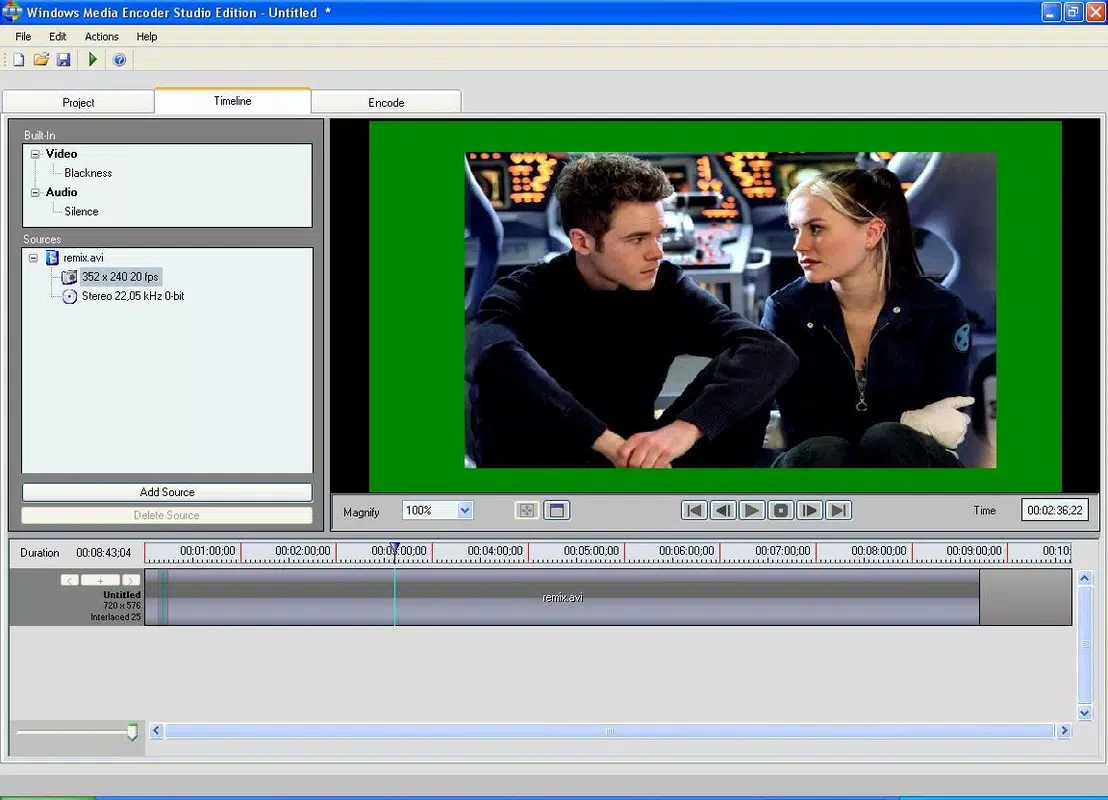Save the project with the floppy icon
The image size is (1108, 800).
[64, 59]
